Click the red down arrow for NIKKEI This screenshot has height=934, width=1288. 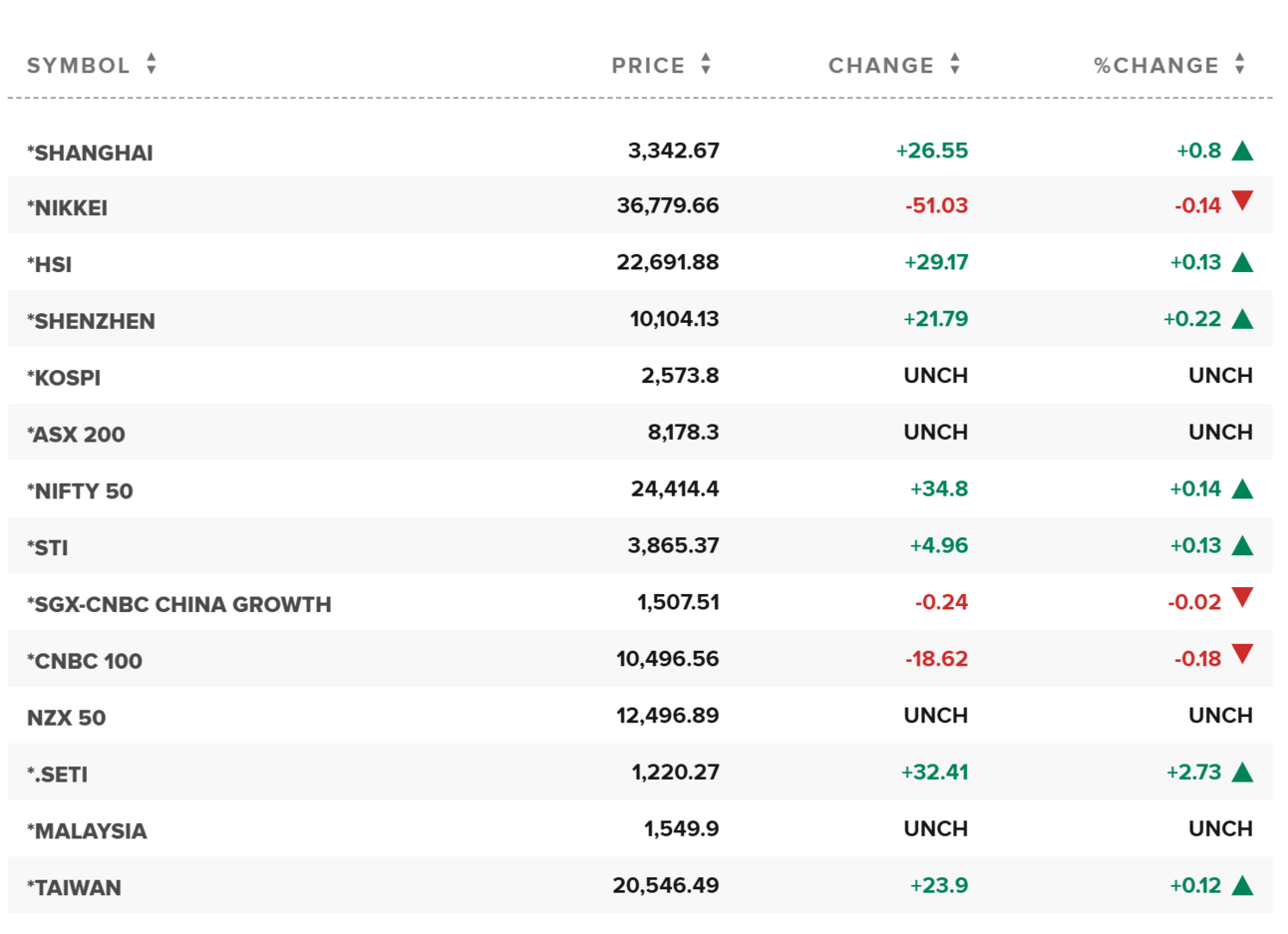1242,201
